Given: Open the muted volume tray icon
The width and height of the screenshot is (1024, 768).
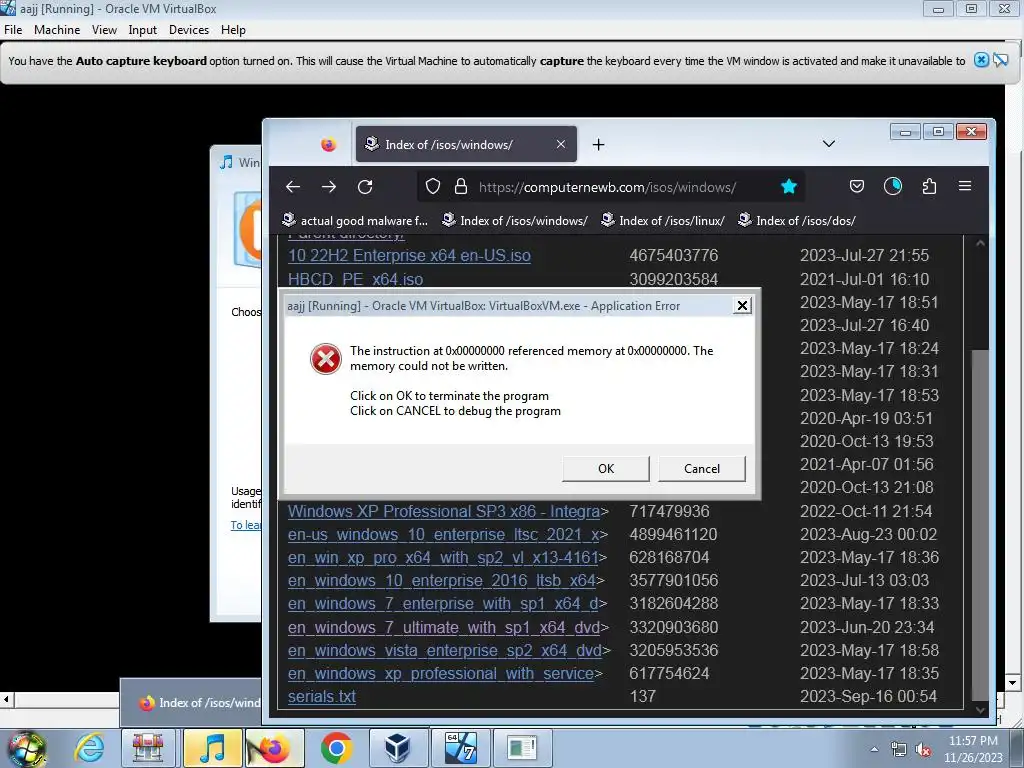Looking at the screenshot, I should coord(923,750).
